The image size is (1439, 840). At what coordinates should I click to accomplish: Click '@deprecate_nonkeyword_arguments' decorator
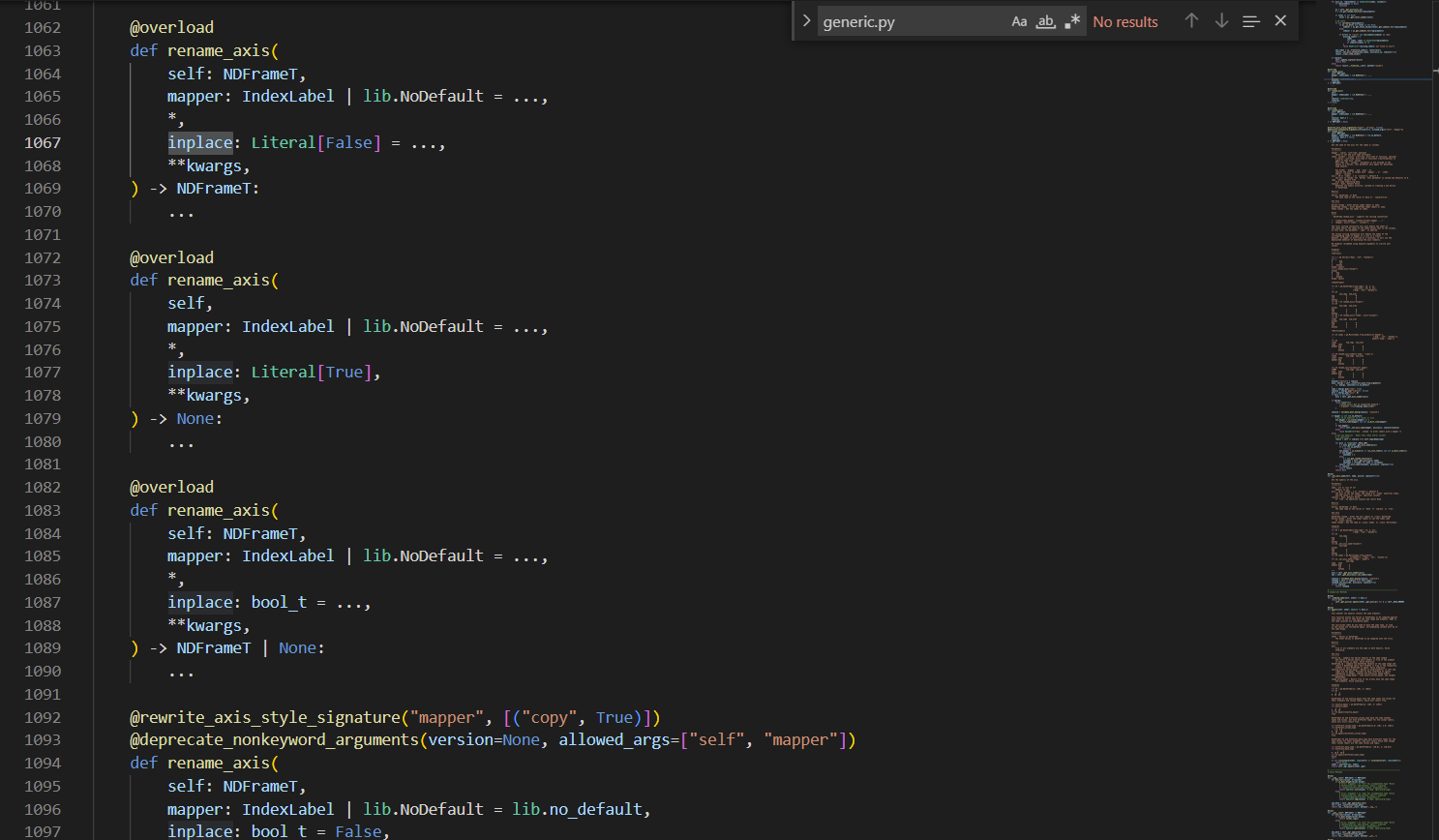coord(274,739)
